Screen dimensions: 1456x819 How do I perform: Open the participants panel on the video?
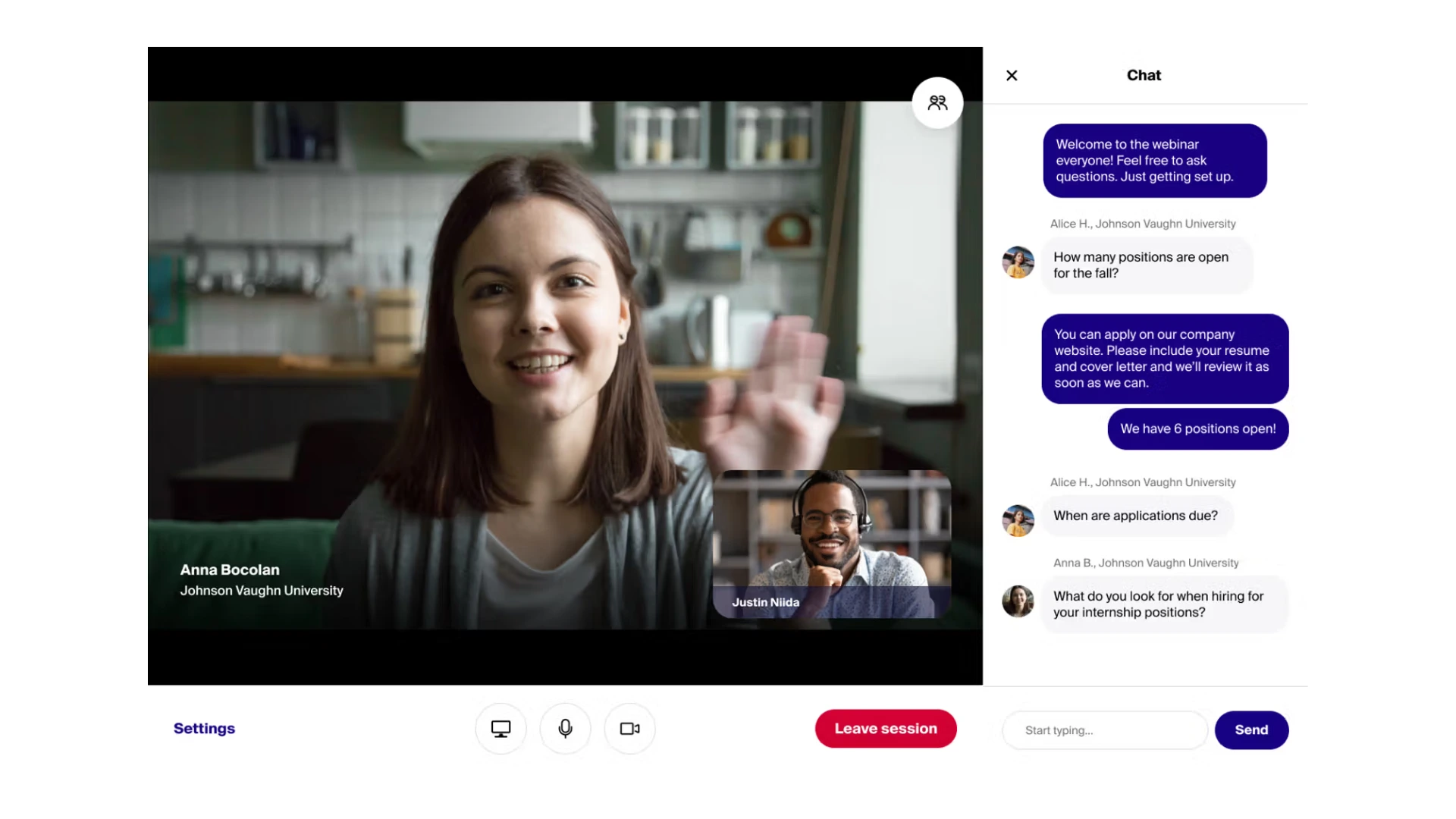(937, 102)
